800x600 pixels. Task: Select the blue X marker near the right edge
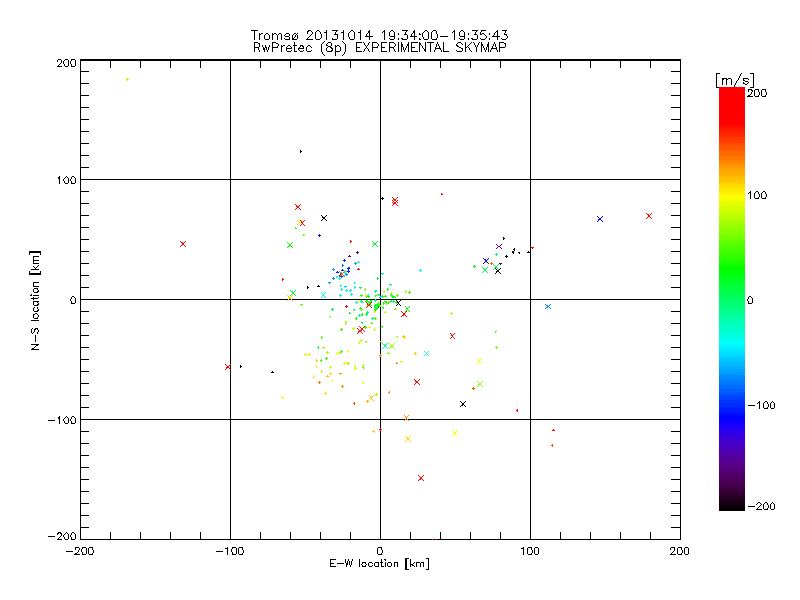click(599, 219)
